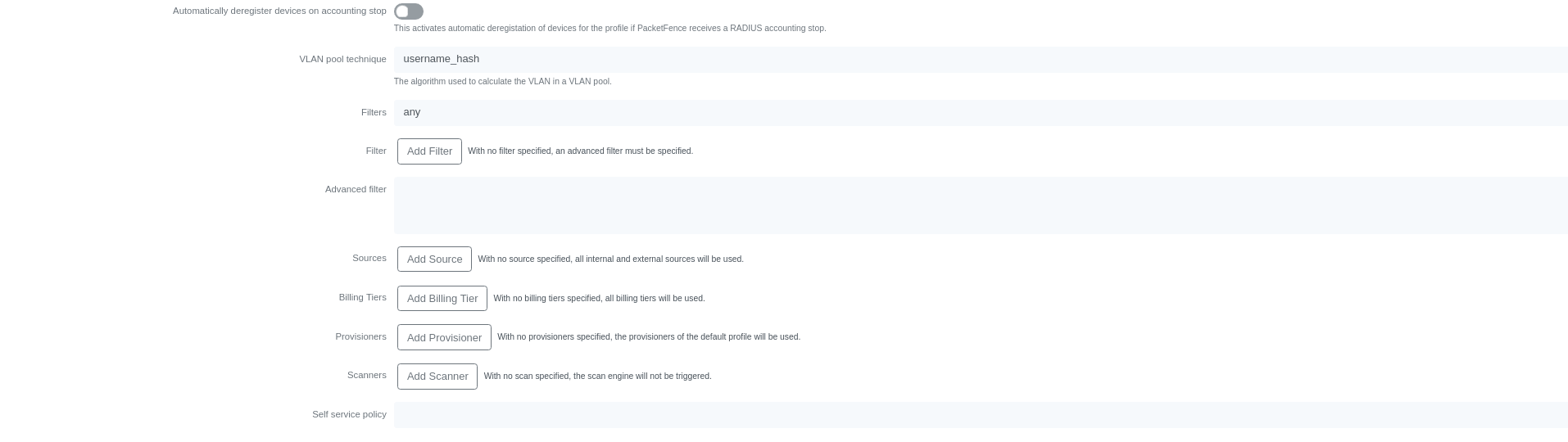Click the 'Self service policy' label

(349, 414)
